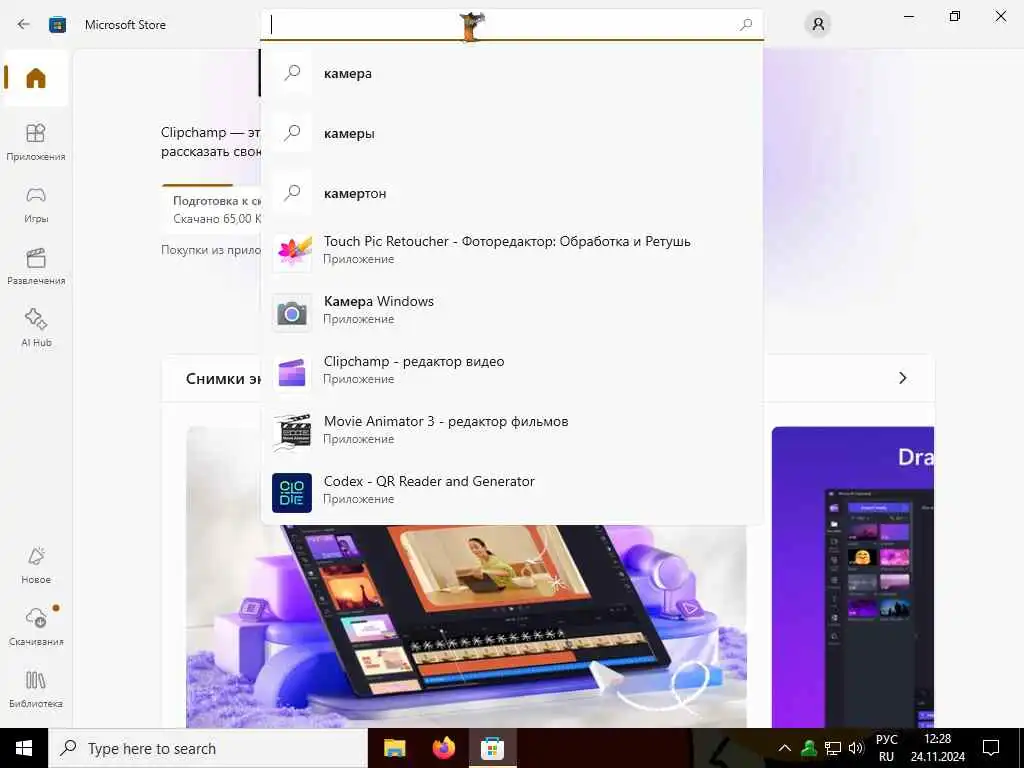
Task: Show hidden tray icons arrow
Action: [785, 748]
